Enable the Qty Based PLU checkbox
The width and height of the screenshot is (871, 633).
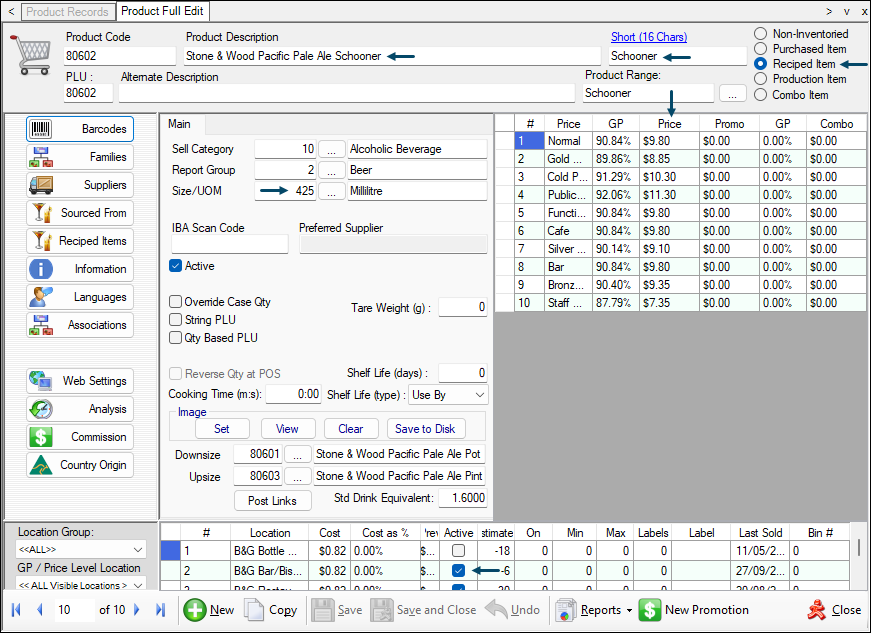[176, 338]
